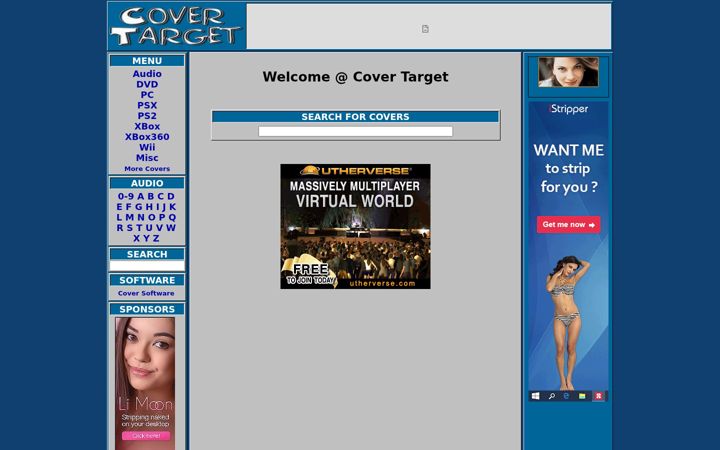This screenshot has width=720, height=450.
Task: Select audio letter A
Action: coord(141,197)
